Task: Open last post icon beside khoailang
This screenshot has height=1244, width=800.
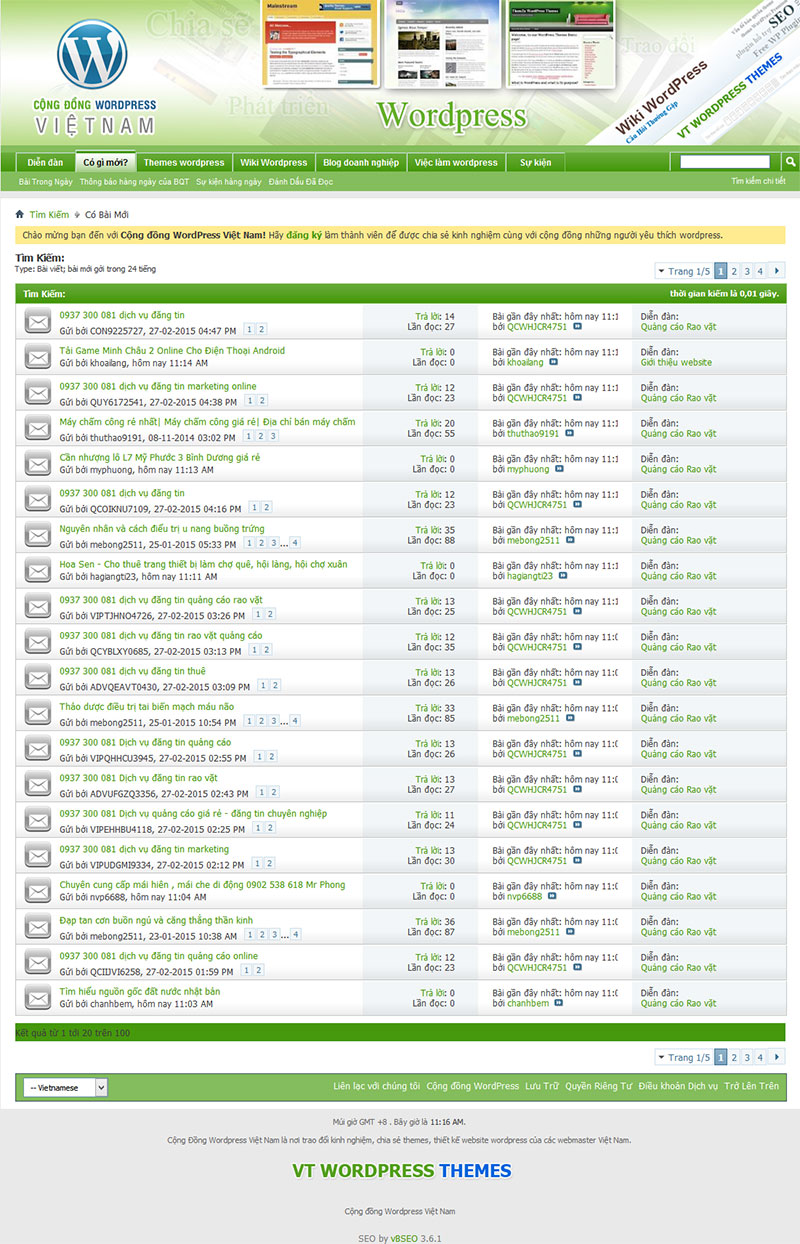Action: (x=553, y=363)
